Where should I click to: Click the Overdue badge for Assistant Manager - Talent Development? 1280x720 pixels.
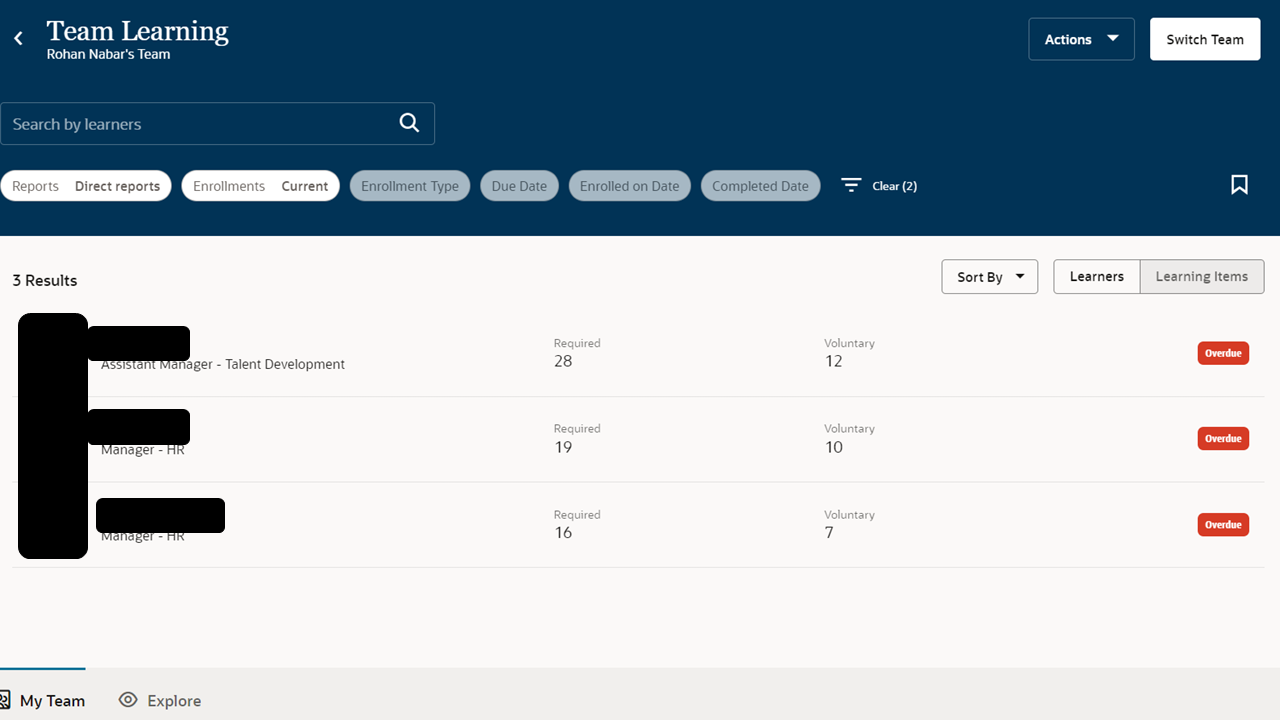pyautogui.click(x=1222, y=352)
